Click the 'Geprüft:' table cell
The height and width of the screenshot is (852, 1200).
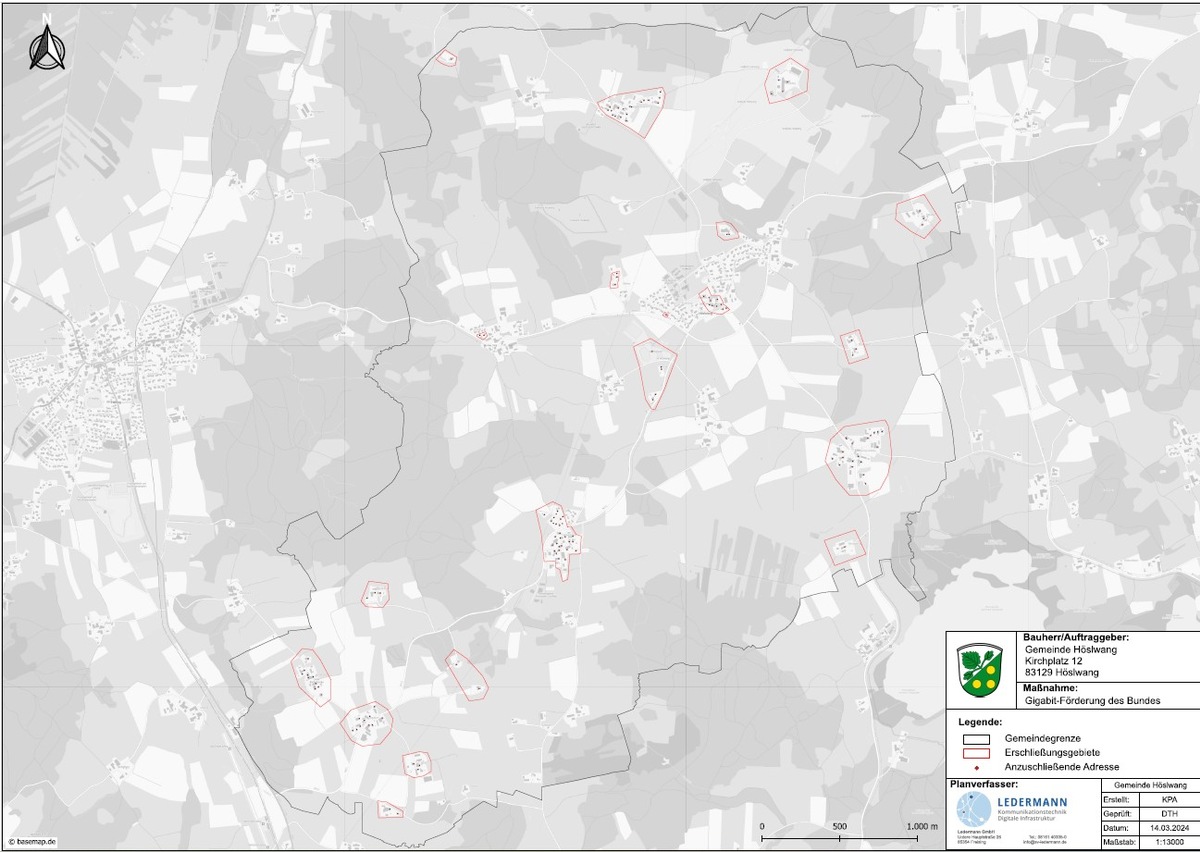click(x=1120, y=814)
